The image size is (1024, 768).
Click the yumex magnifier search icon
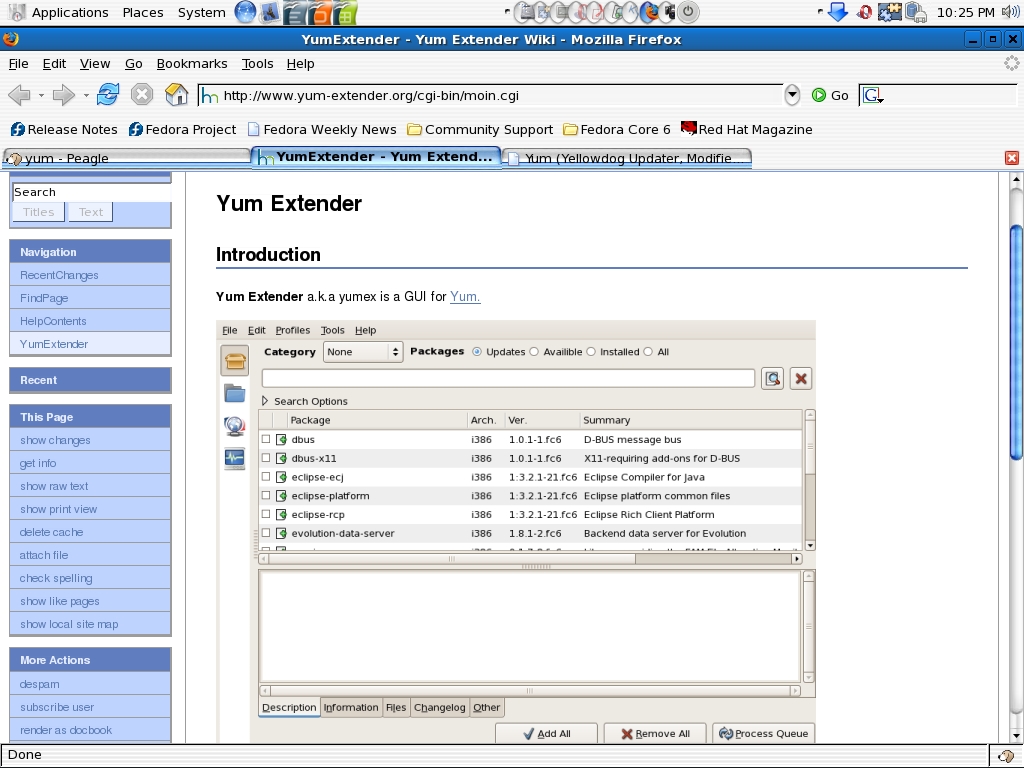[773, 379]
